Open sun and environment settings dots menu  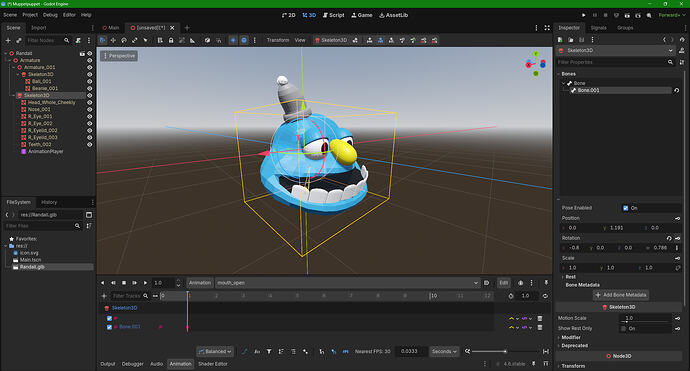click(x=254, y=40)
